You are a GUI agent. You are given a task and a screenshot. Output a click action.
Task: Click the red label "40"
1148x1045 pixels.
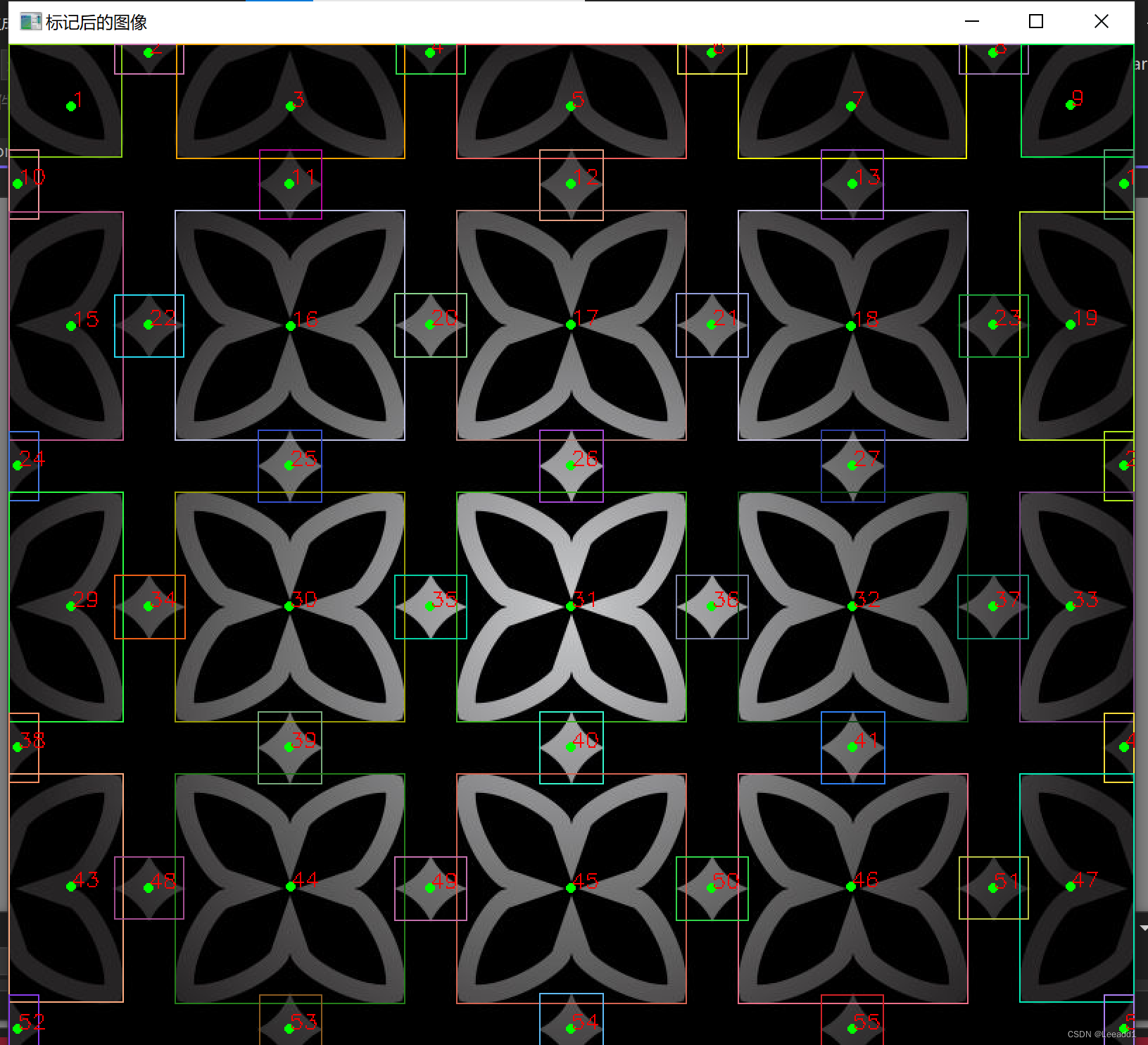tap(586, 740)
